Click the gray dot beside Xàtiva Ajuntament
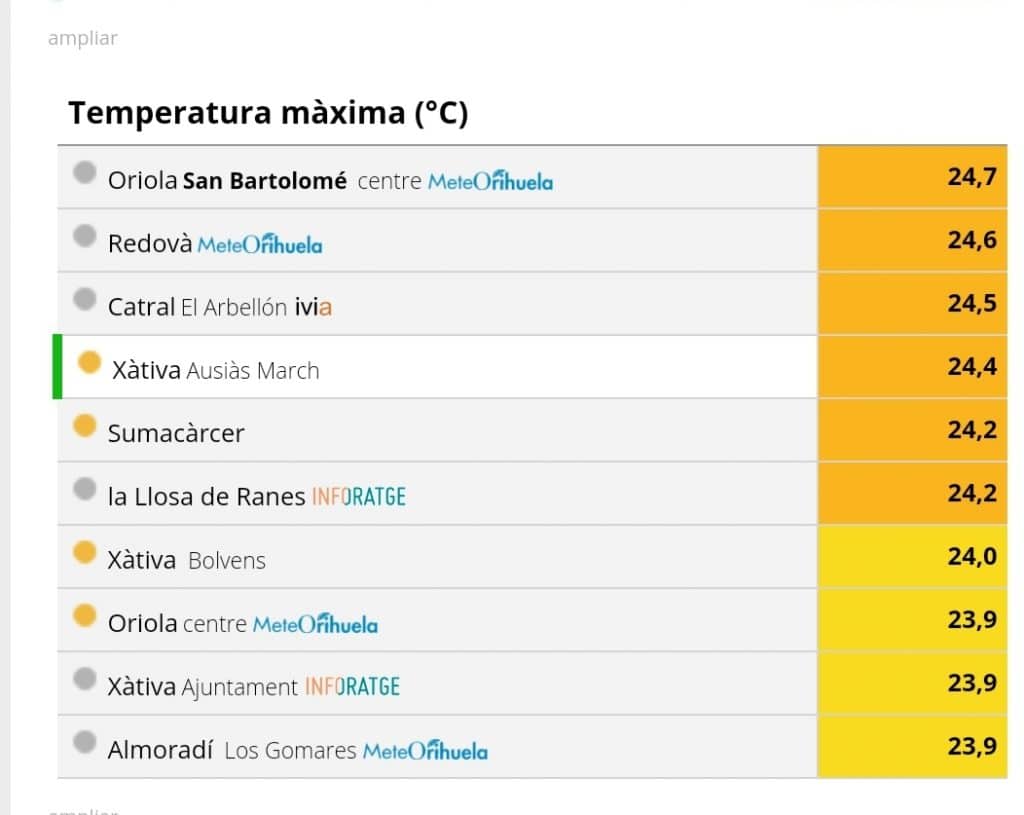This screenshot has width=1024, height=815. (84, 679)
